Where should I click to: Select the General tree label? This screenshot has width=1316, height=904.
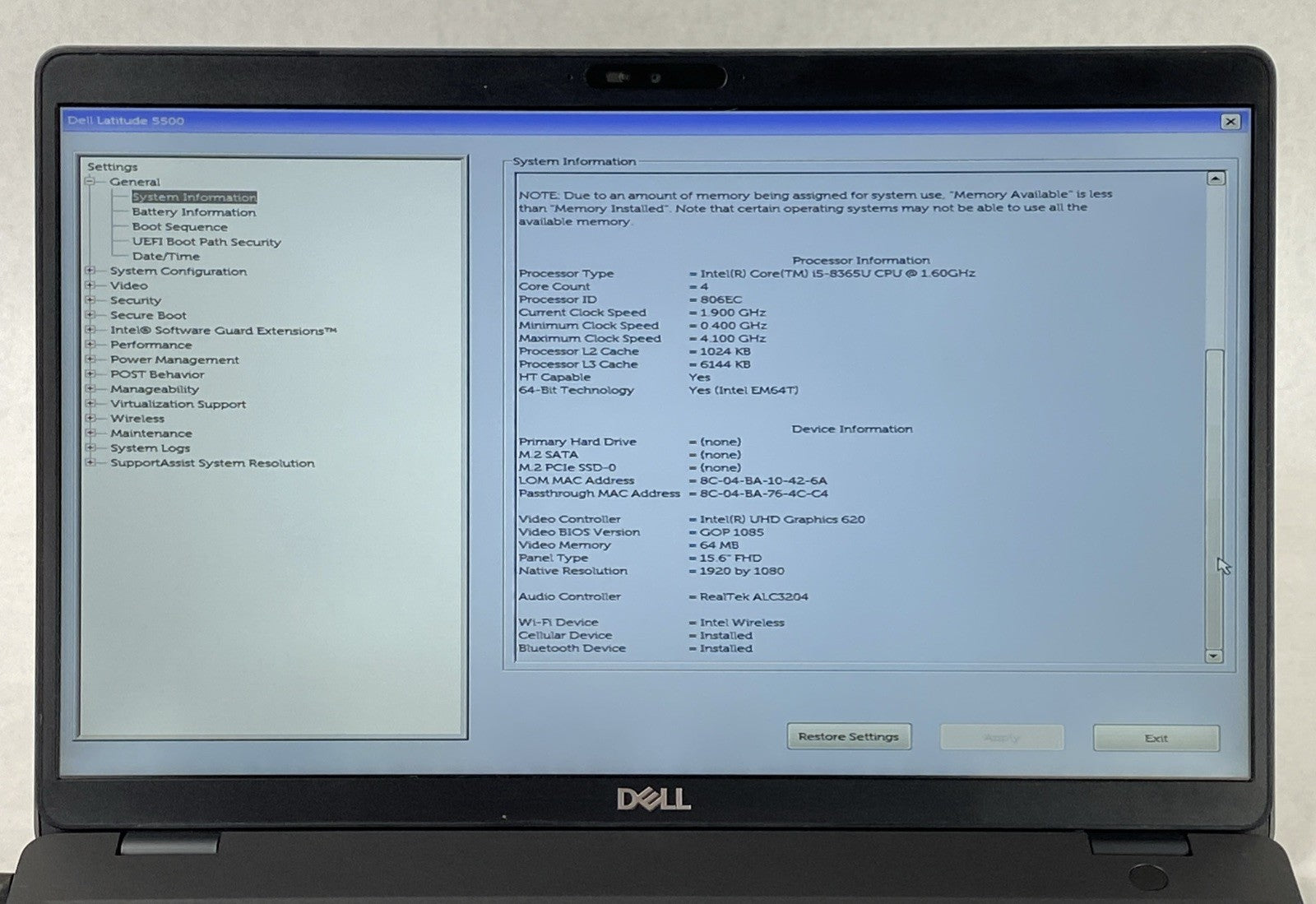pyautogui.click(x=135, y=182)
